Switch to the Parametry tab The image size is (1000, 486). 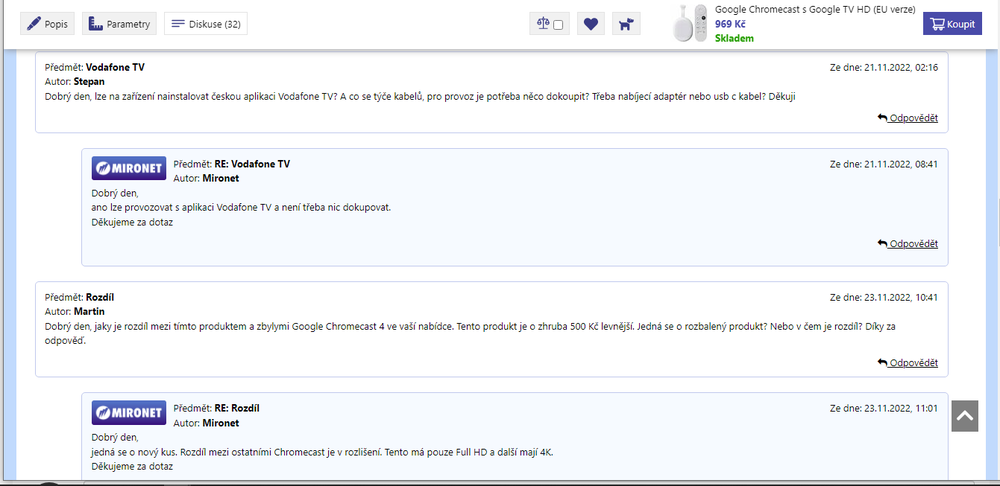click(x=119, y=24)
